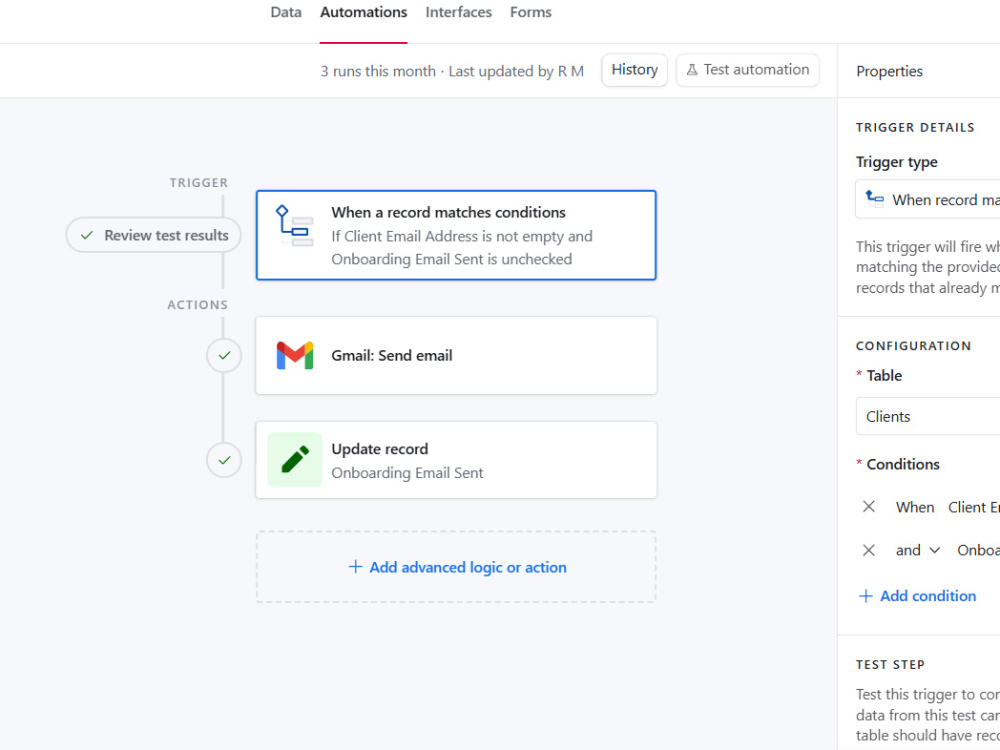Click the 'Conditions' field label
This screenshot has width=1000, height=750.
click(x=902, y=464)
